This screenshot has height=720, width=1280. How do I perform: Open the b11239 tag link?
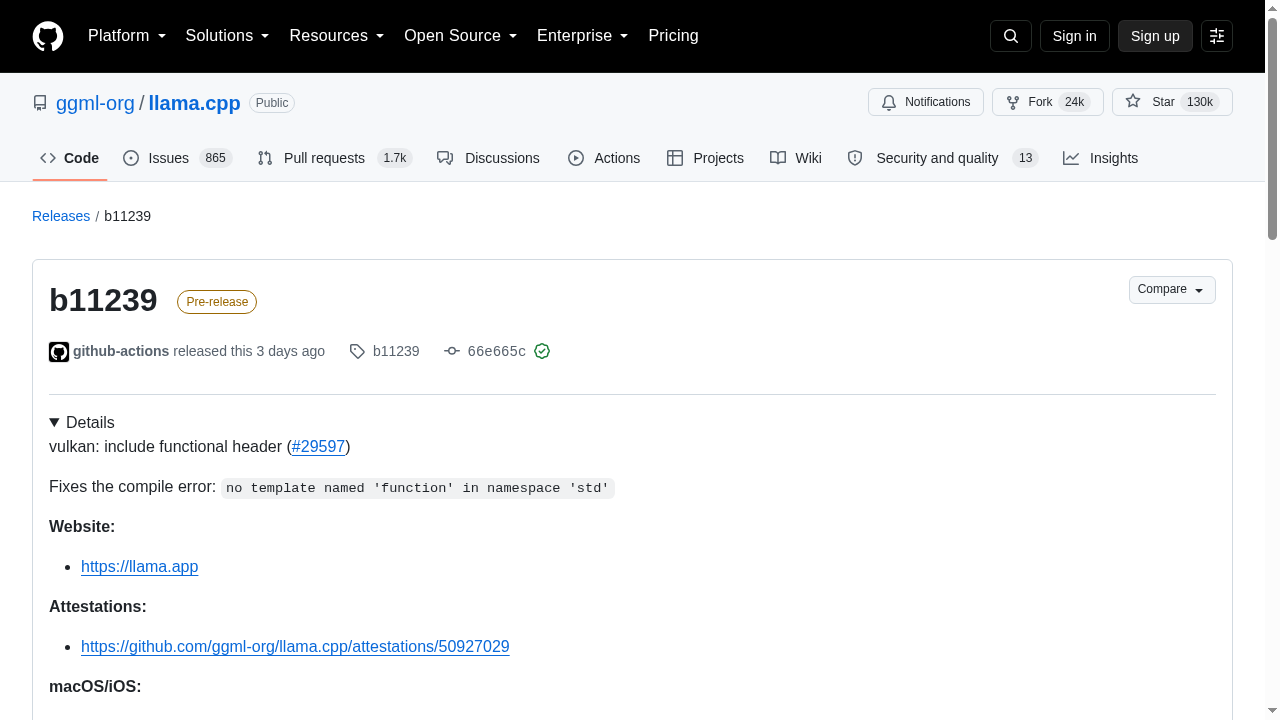(x=385, y=351)
